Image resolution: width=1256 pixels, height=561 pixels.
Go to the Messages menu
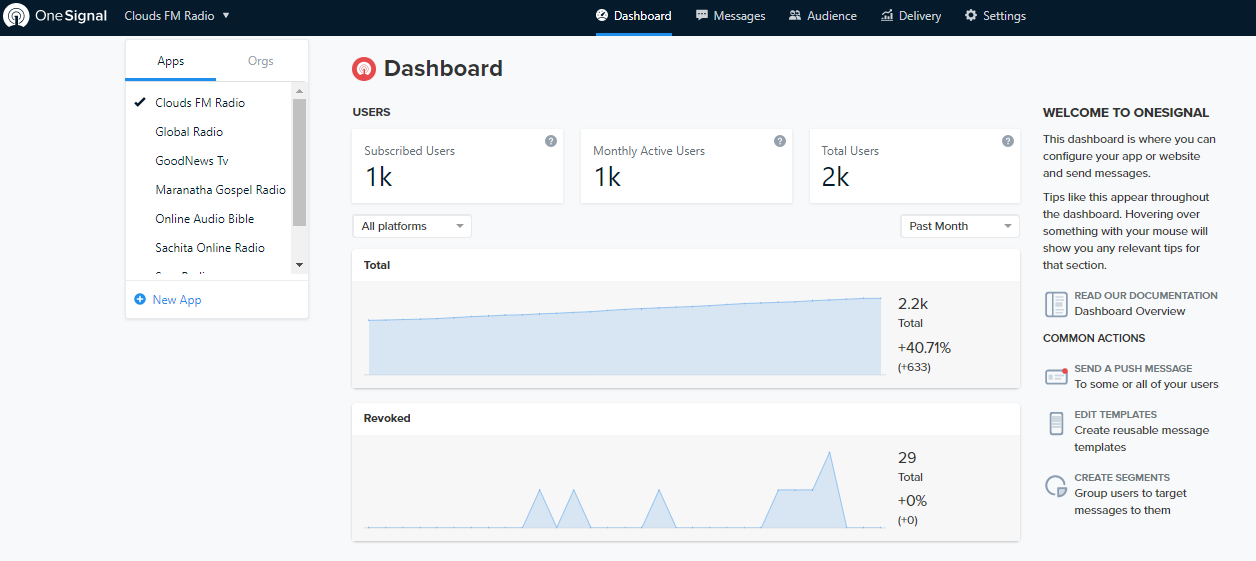(x=731, y=16)
